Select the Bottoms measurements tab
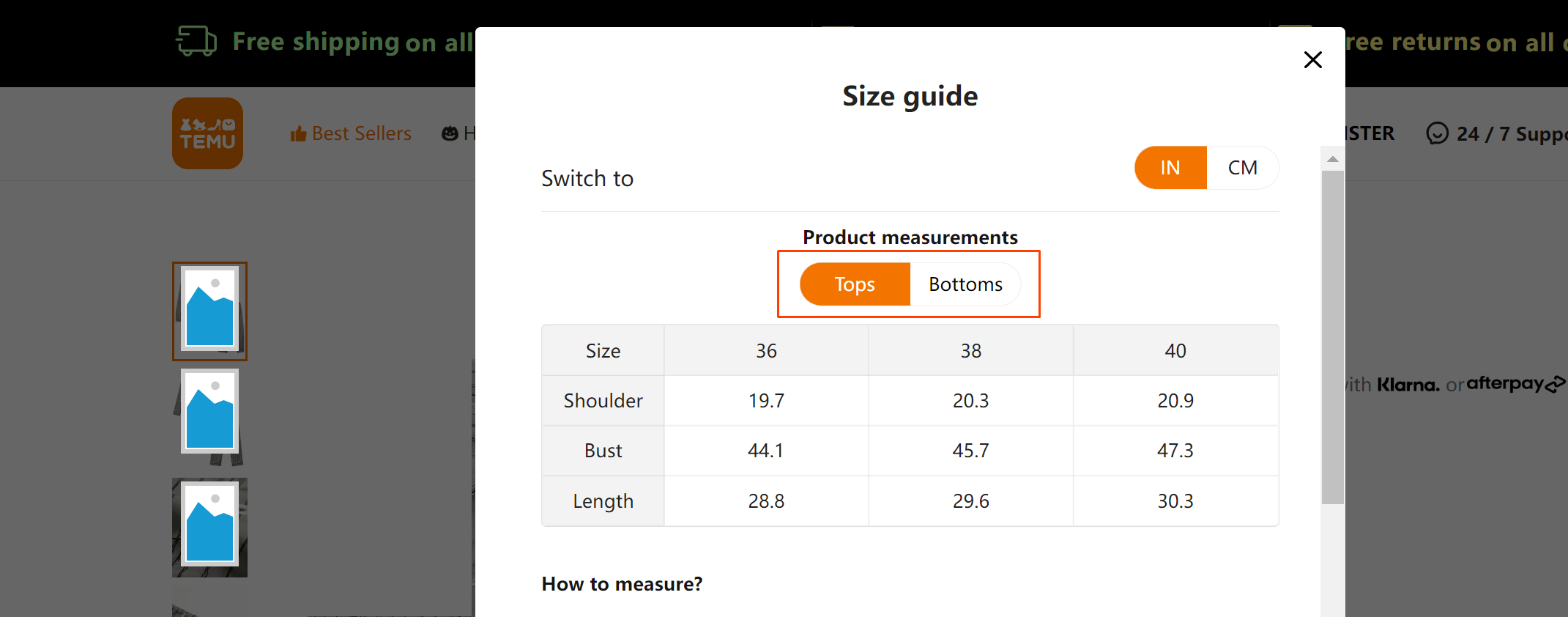Viewport: 1568px width, 617px height. tap(965, 284)
